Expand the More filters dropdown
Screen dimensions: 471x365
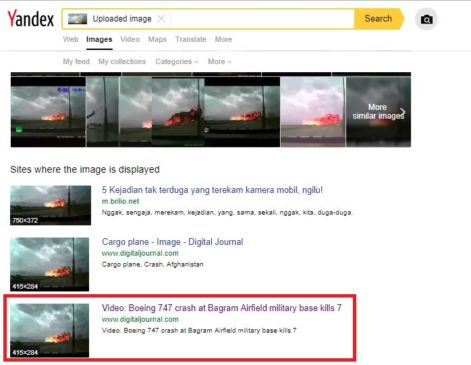(219, 62)
